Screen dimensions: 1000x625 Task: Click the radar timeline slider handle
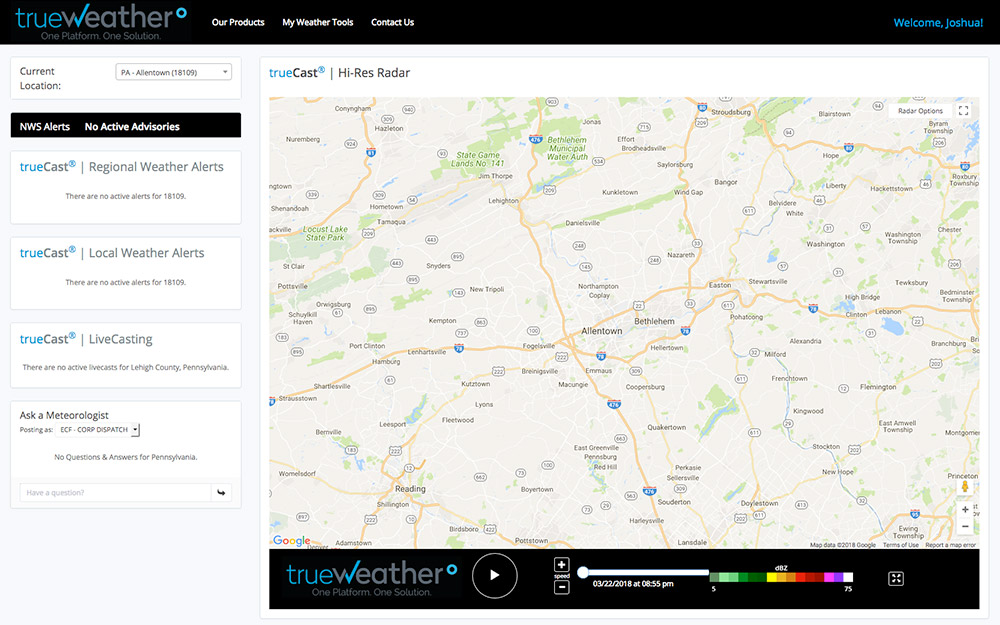click(x=583, y=572)
